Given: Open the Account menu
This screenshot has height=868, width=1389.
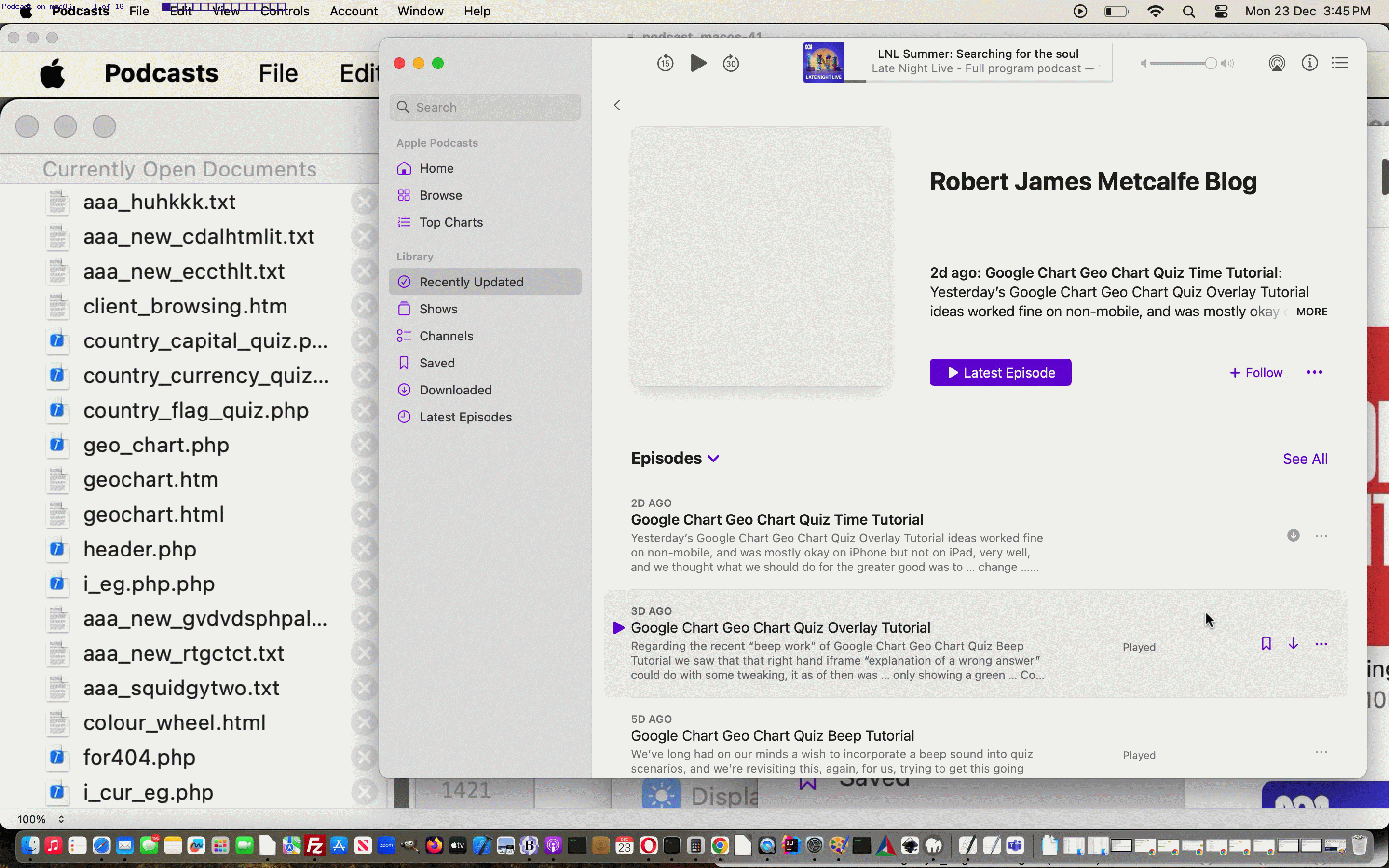Looking at the screenshot, I should click(x=354, y=11).
